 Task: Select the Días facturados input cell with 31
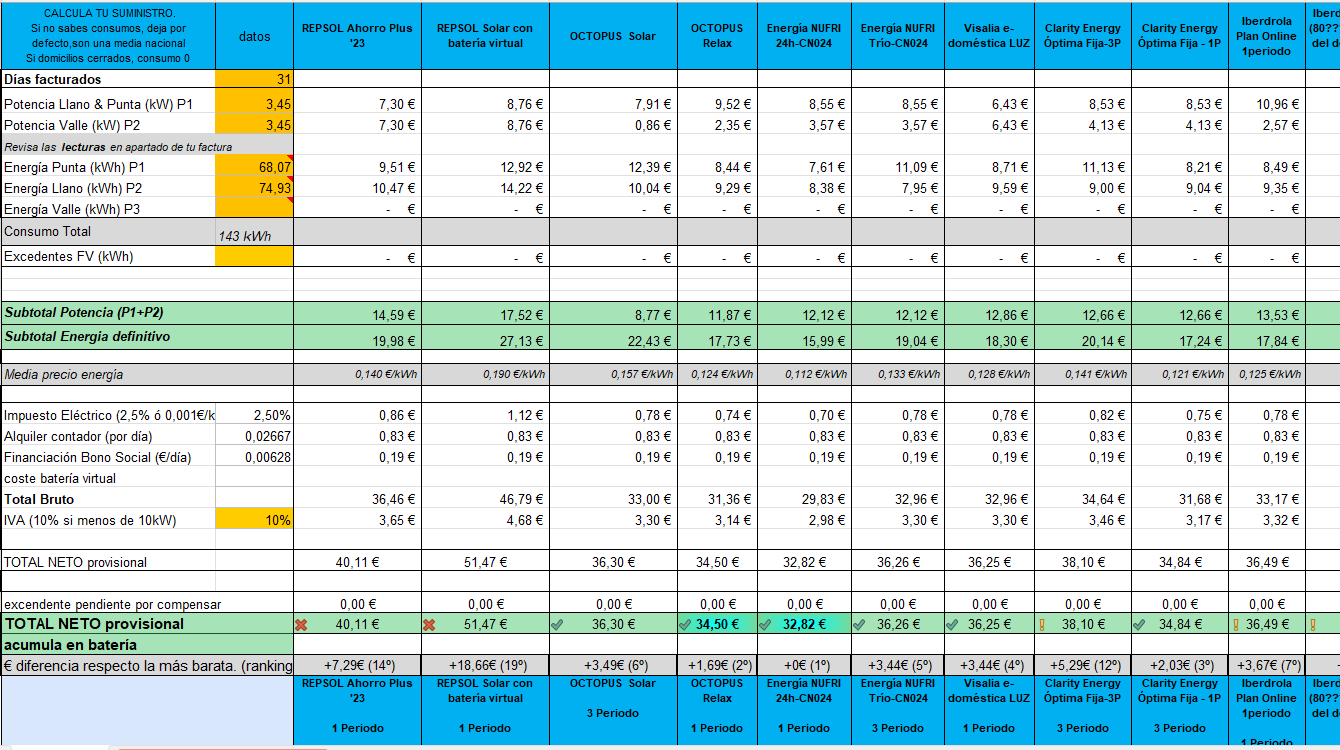pos(254,79)
